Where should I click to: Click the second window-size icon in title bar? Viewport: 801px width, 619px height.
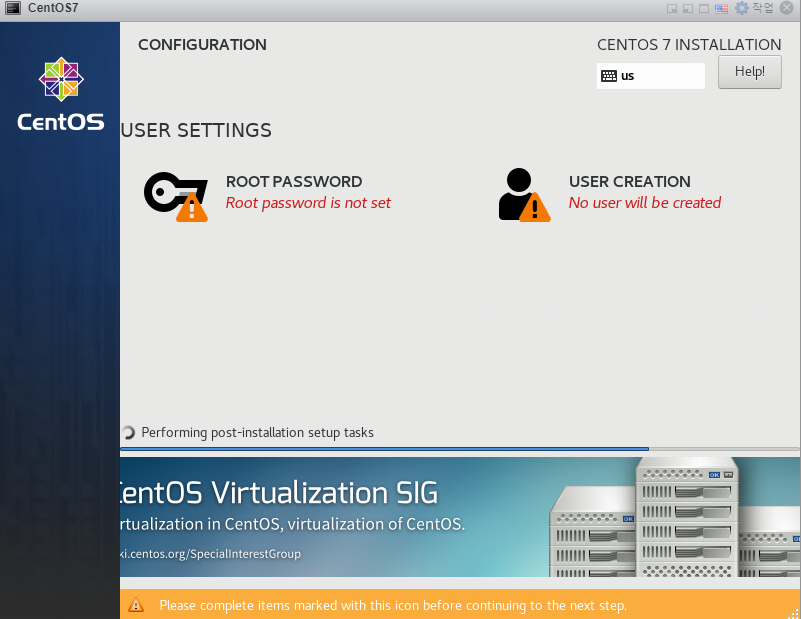688,9
